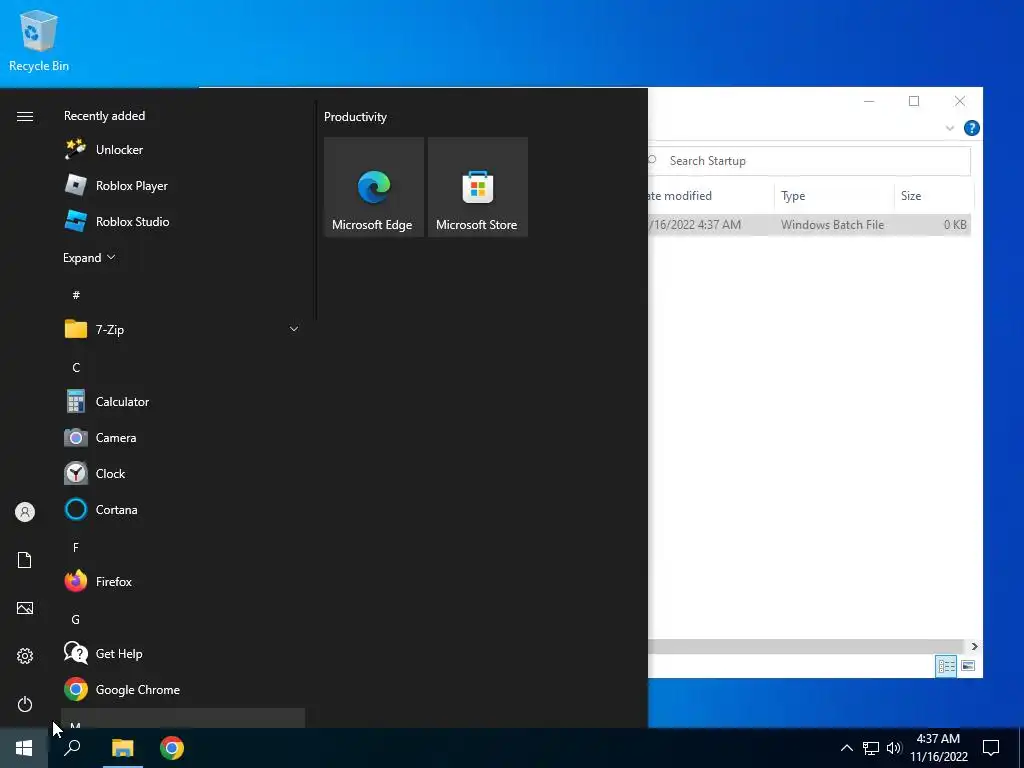Select the Windows Batch File row
1024x768 pixels.
808,225
